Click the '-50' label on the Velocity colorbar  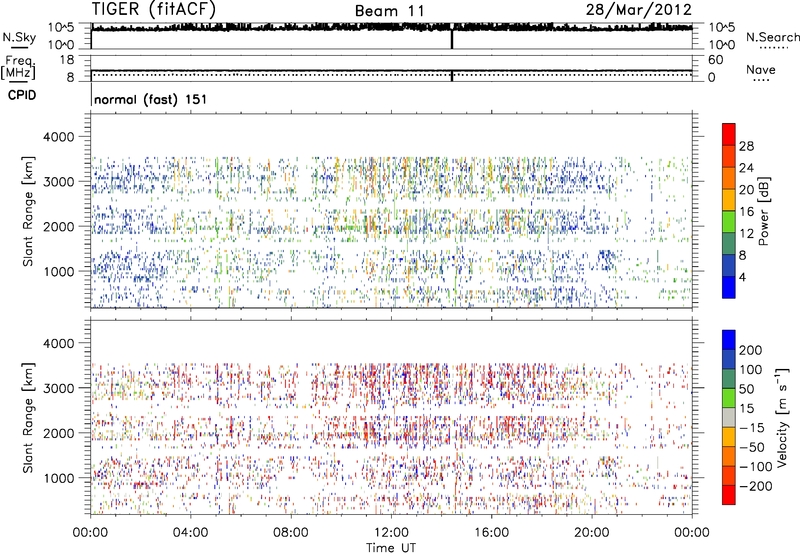tap(752, 447)
